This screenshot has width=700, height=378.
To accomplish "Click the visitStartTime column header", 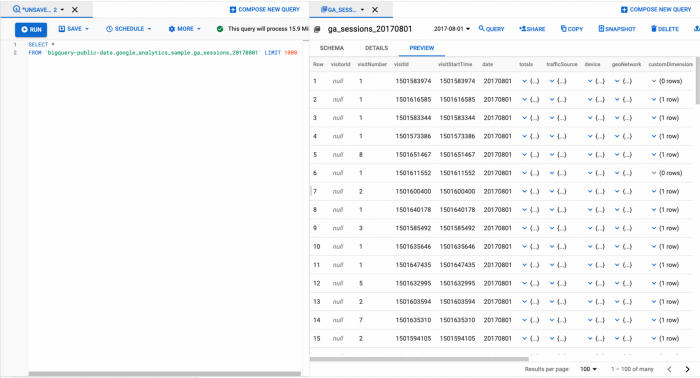I will (455, 64).
